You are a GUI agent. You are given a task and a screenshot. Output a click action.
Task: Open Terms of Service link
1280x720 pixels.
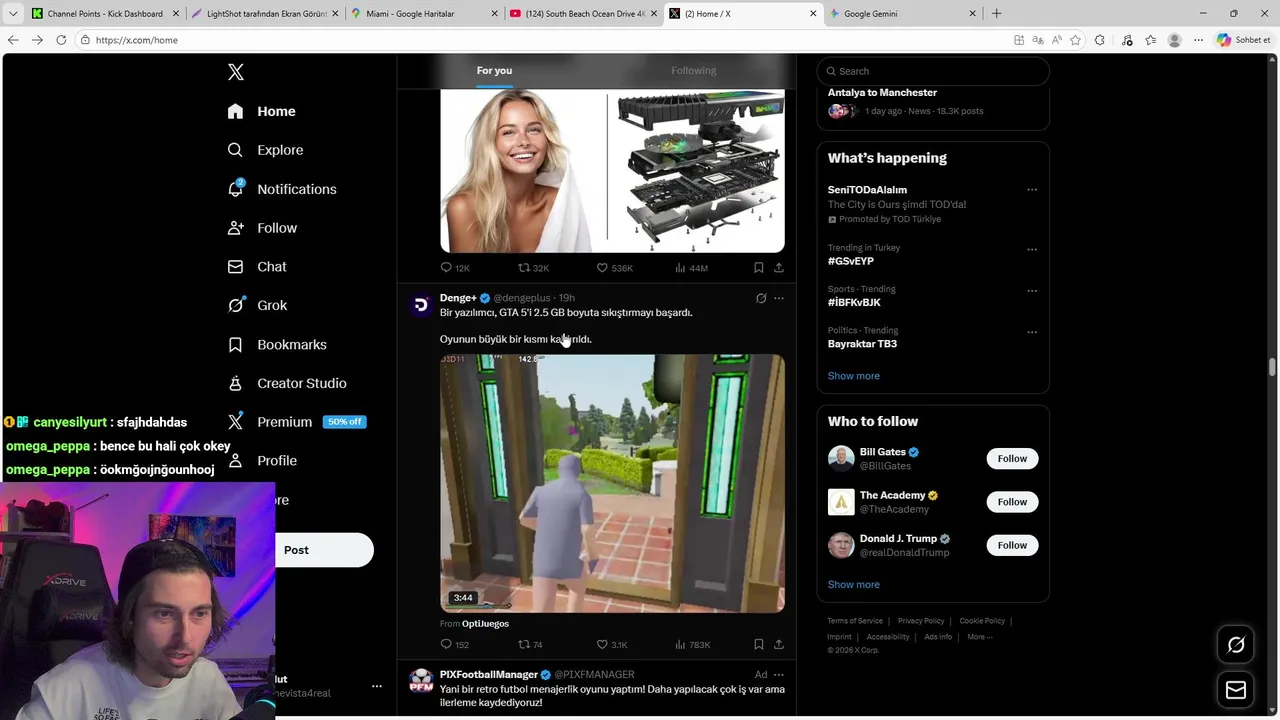click(855, 621)
